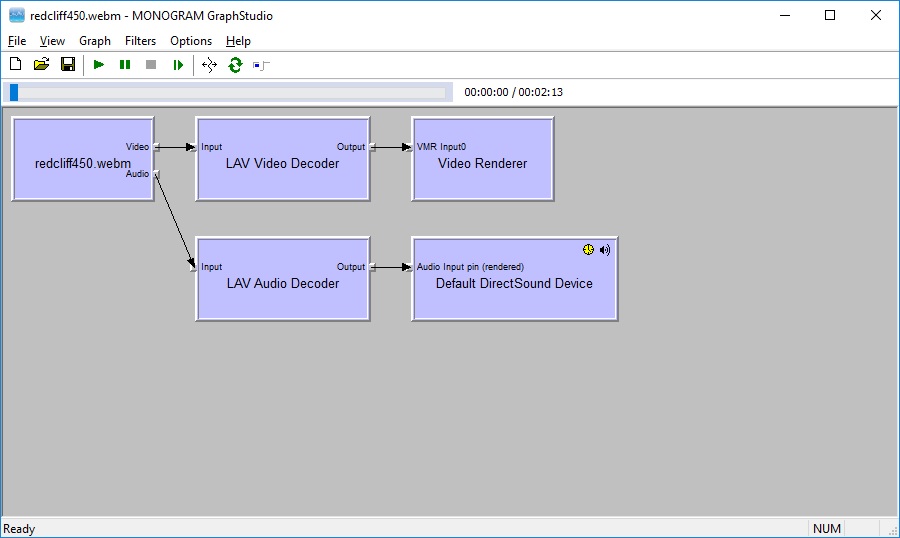Stop playback with the gray Stop button
The image size is (900, 538).
(151, 65)
